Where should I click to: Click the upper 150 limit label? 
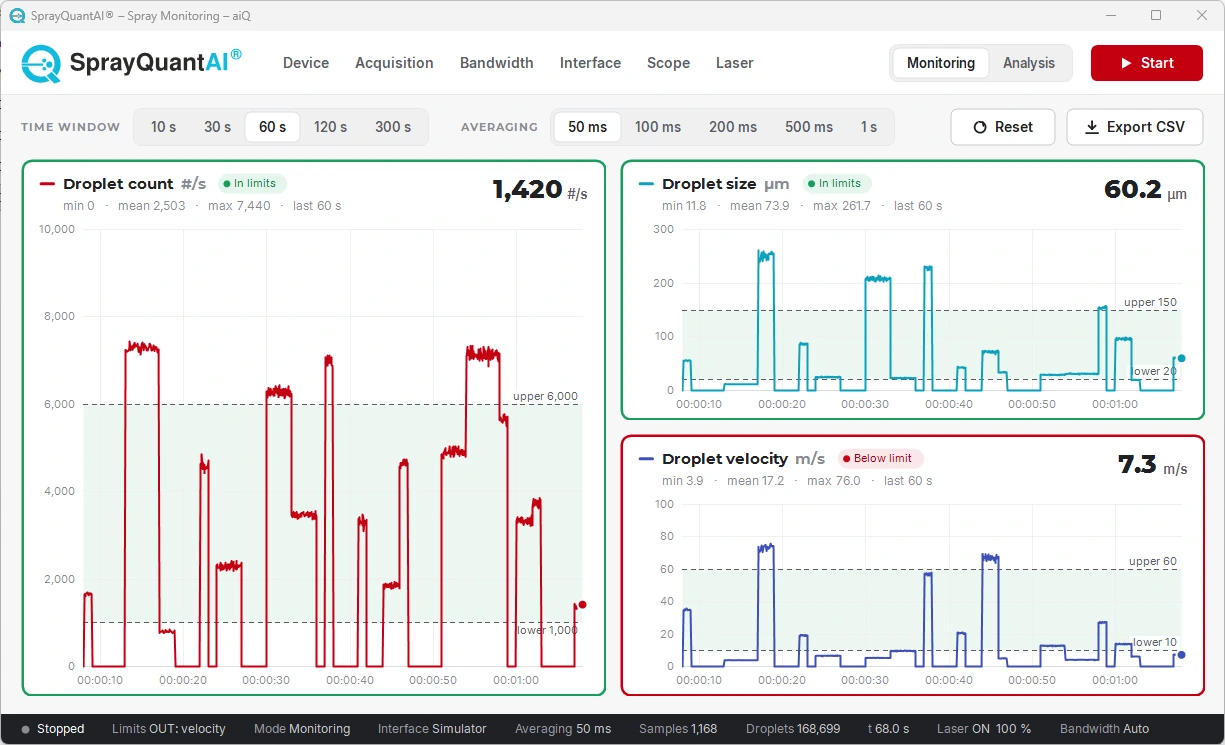(x=1150, y=302)
